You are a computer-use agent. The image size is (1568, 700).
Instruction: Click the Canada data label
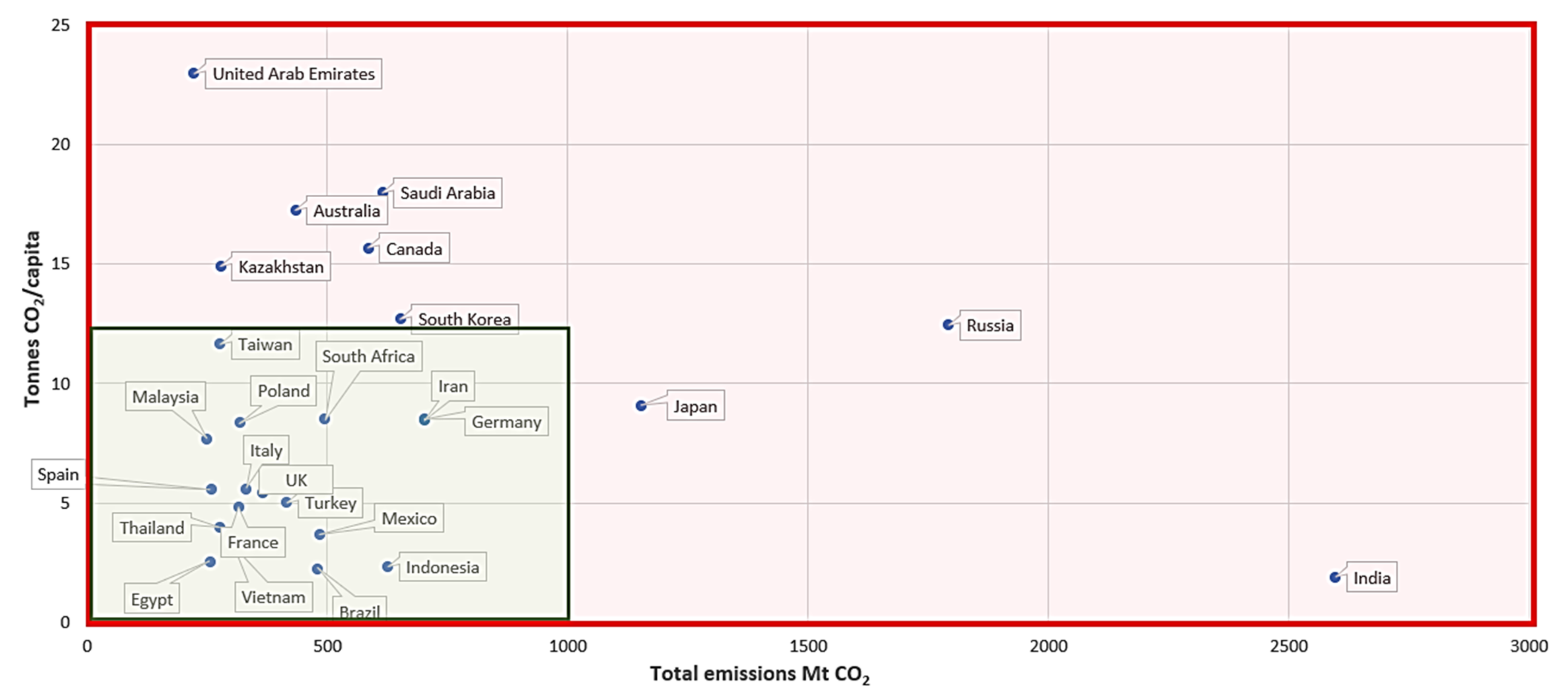(x=414, y=249)
